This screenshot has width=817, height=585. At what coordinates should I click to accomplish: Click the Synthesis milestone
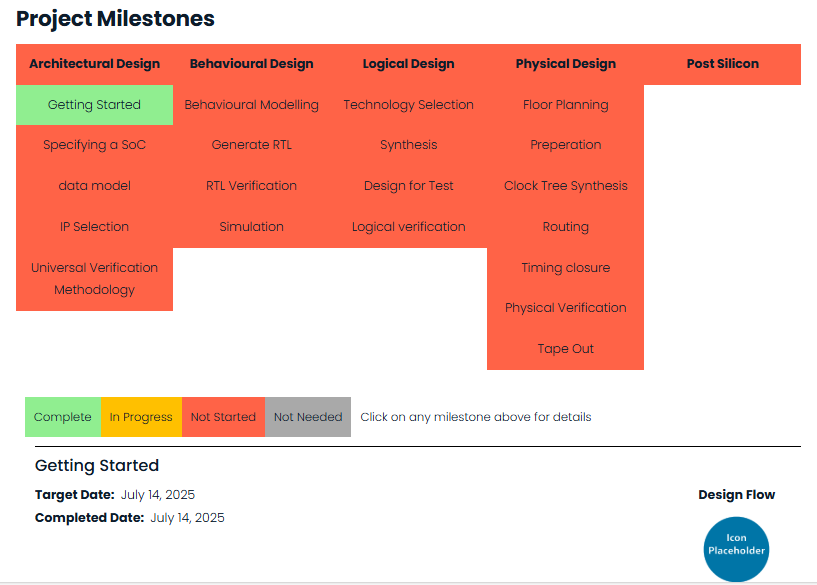408,144
